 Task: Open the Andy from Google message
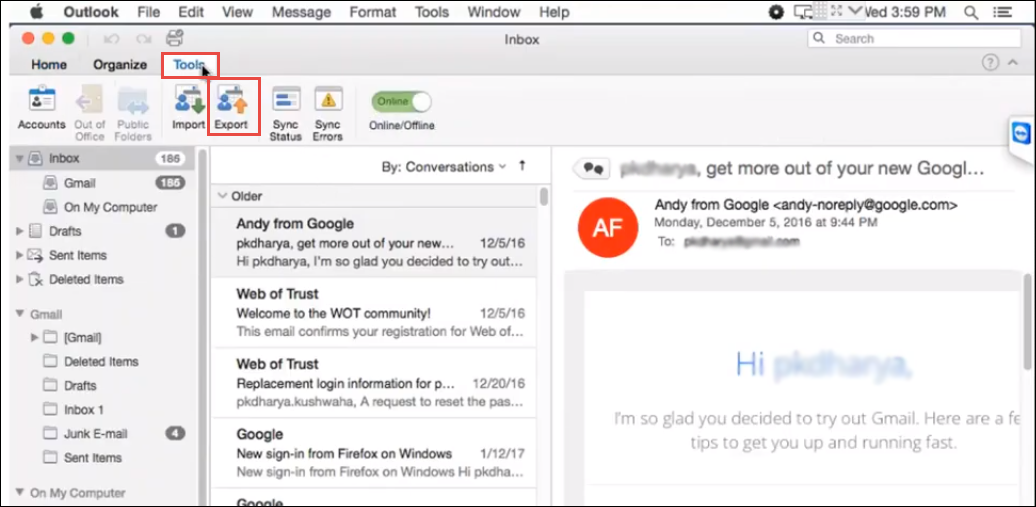(x=374, y=242)
